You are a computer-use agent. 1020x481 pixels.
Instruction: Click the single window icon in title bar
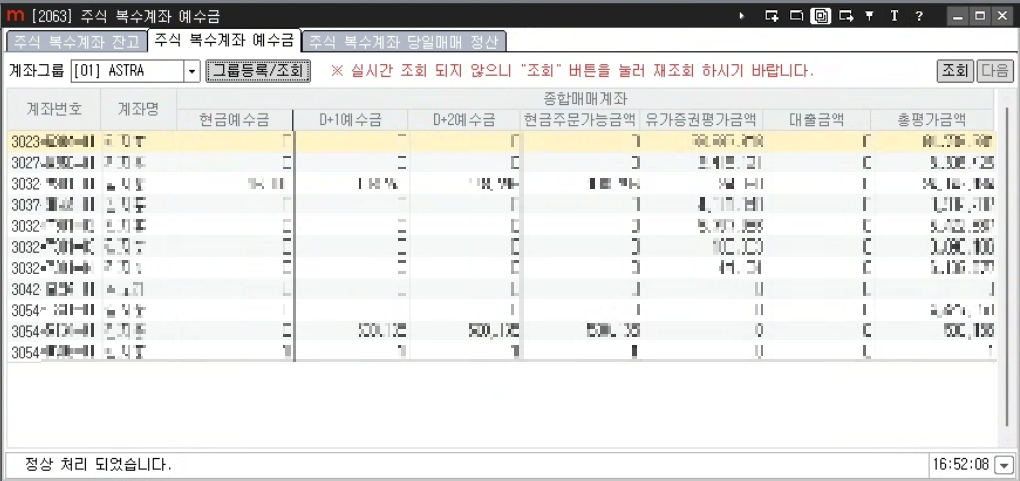(x=796, y=16)
